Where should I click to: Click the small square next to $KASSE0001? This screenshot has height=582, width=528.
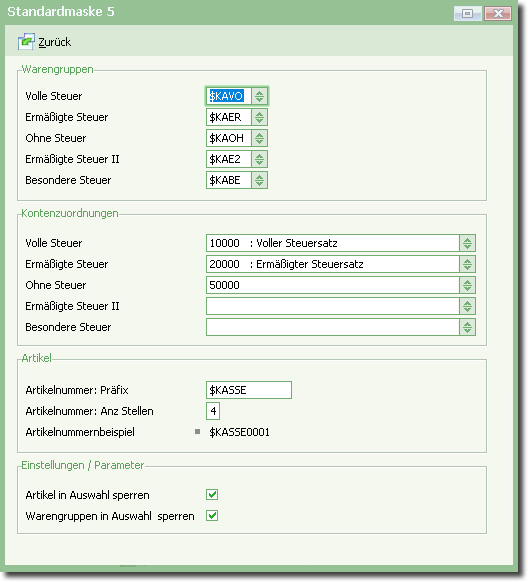tap(197, 432)
